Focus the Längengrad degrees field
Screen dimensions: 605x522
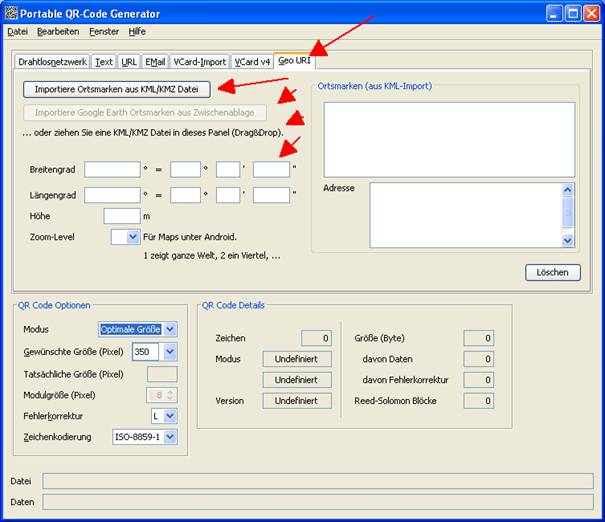[x=185, y=195]
